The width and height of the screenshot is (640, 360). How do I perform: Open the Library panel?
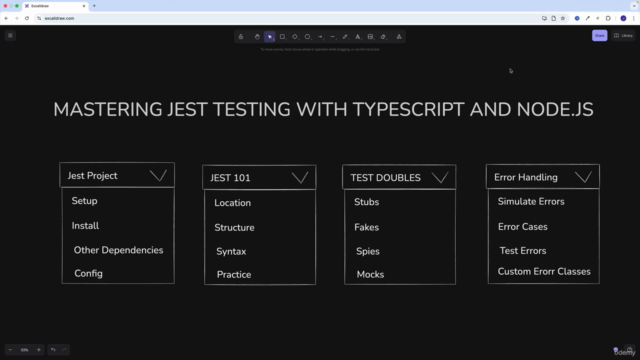point(623,36)
